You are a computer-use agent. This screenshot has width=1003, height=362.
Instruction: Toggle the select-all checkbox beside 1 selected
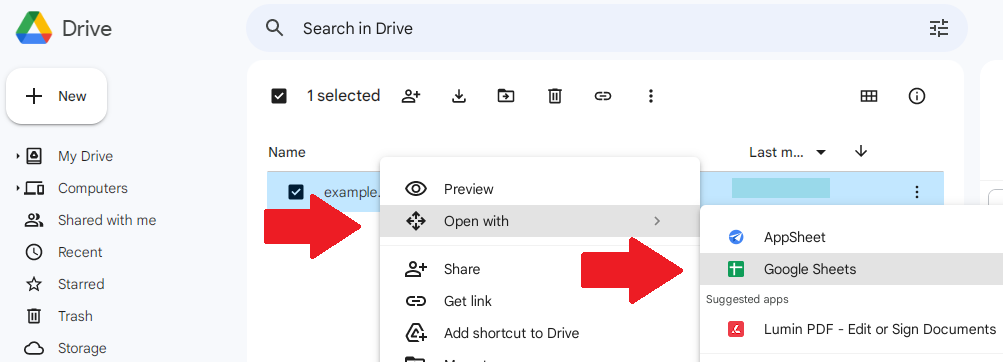[x=279, y=96]
